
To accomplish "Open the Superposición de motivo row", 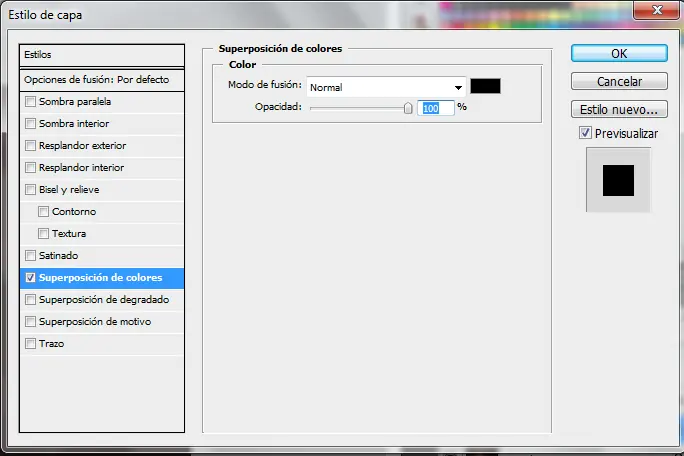I will pos(102,322).
